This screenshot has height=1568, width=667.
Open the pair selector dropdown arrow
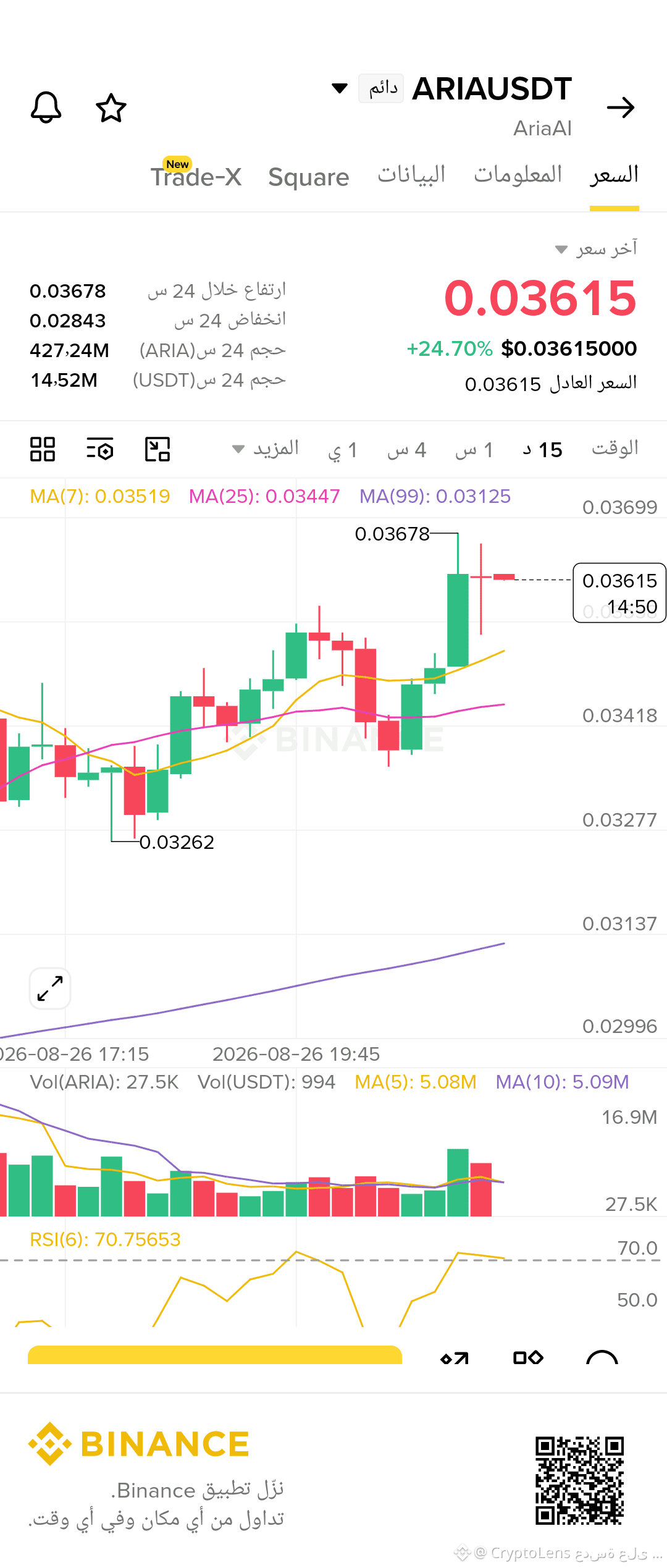coord(340,88)
